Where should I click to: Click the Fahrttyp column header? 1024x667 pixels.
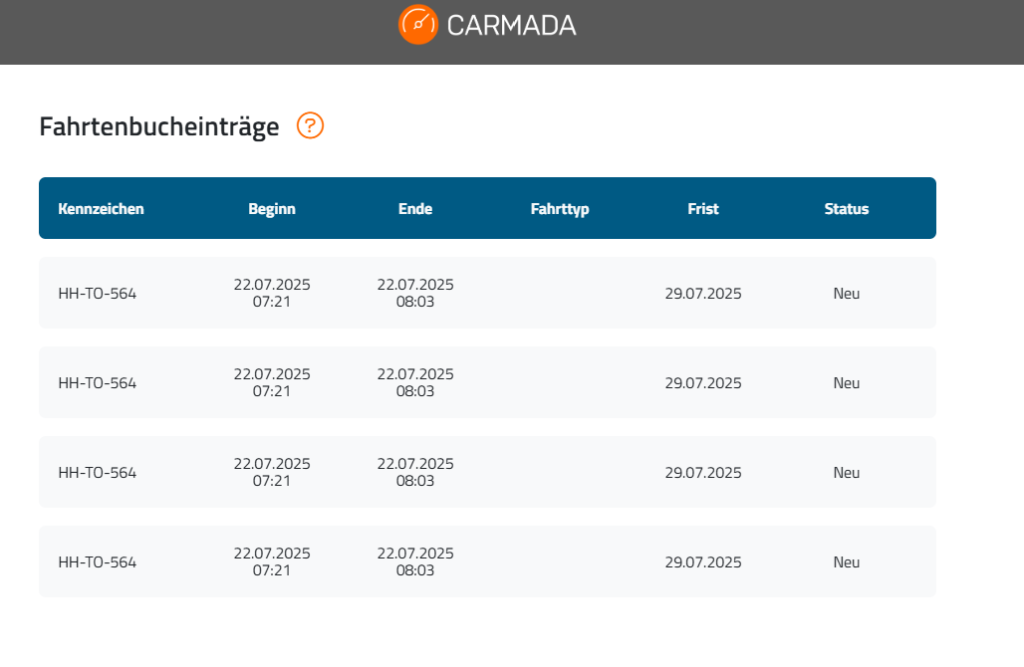pos(560,208)
